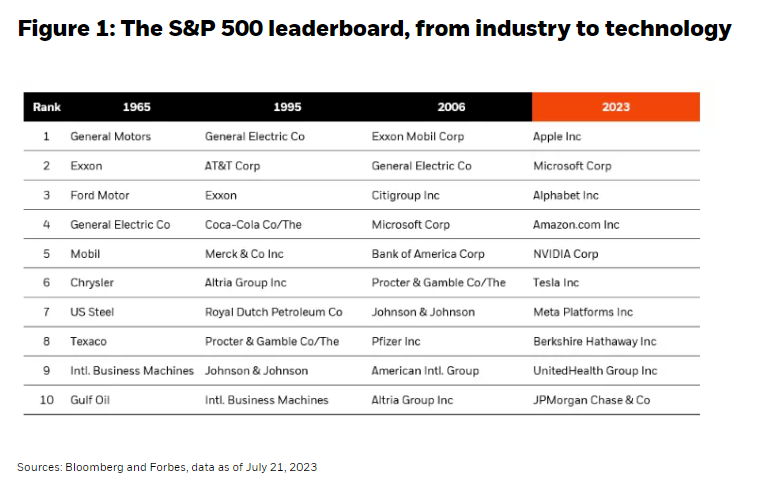Click the orange 2023 column header
The height and width of the screenshot is (490, 771).
pos(615,106)
